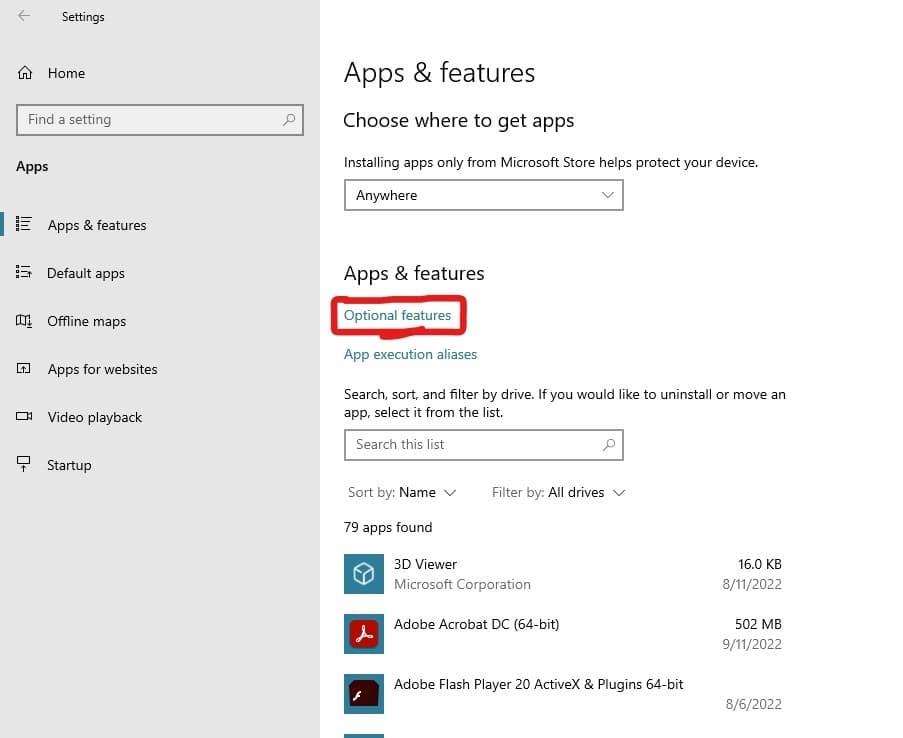The width and height of the screenshot is (903, 738).
Task: Go back using the arrow button
Action: point(22,16)
